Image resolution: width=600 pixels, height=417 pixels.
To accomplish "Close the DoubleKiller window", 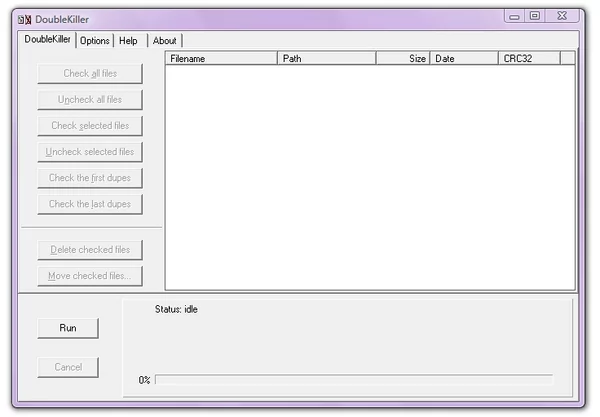I will pyautogui.click(x=562, y=16).
